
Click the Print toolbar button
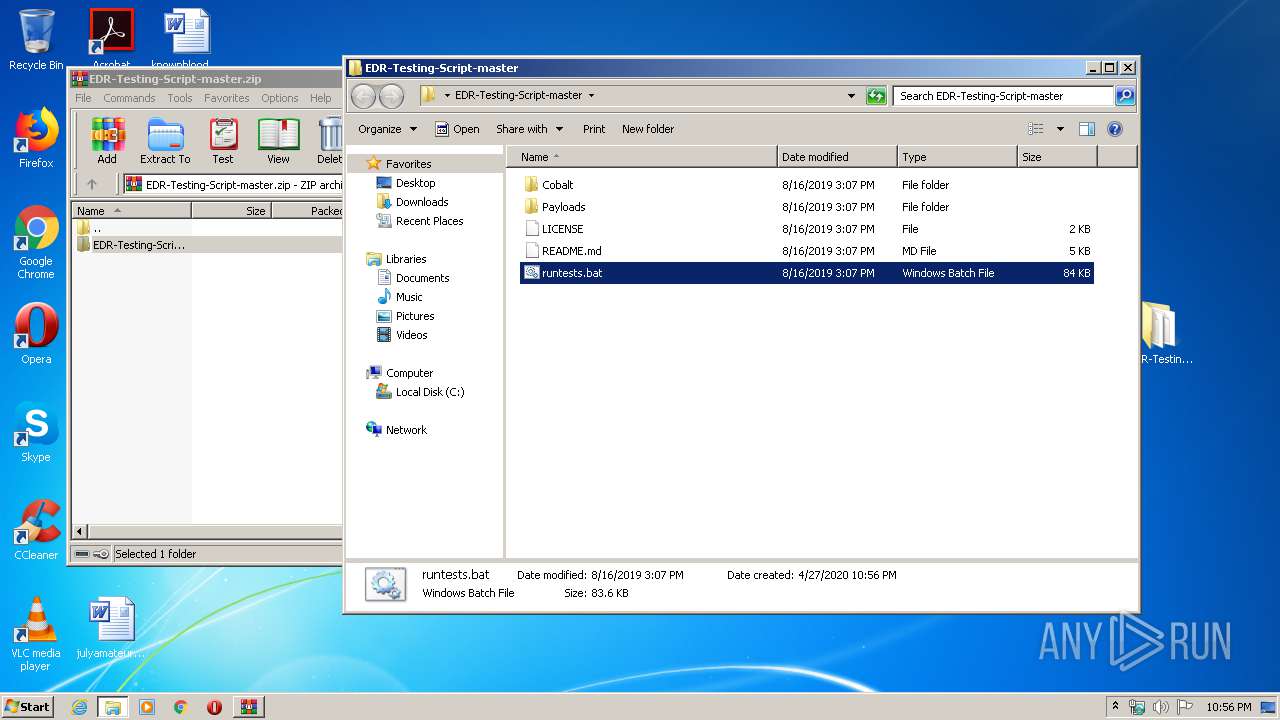click(594, 129)
